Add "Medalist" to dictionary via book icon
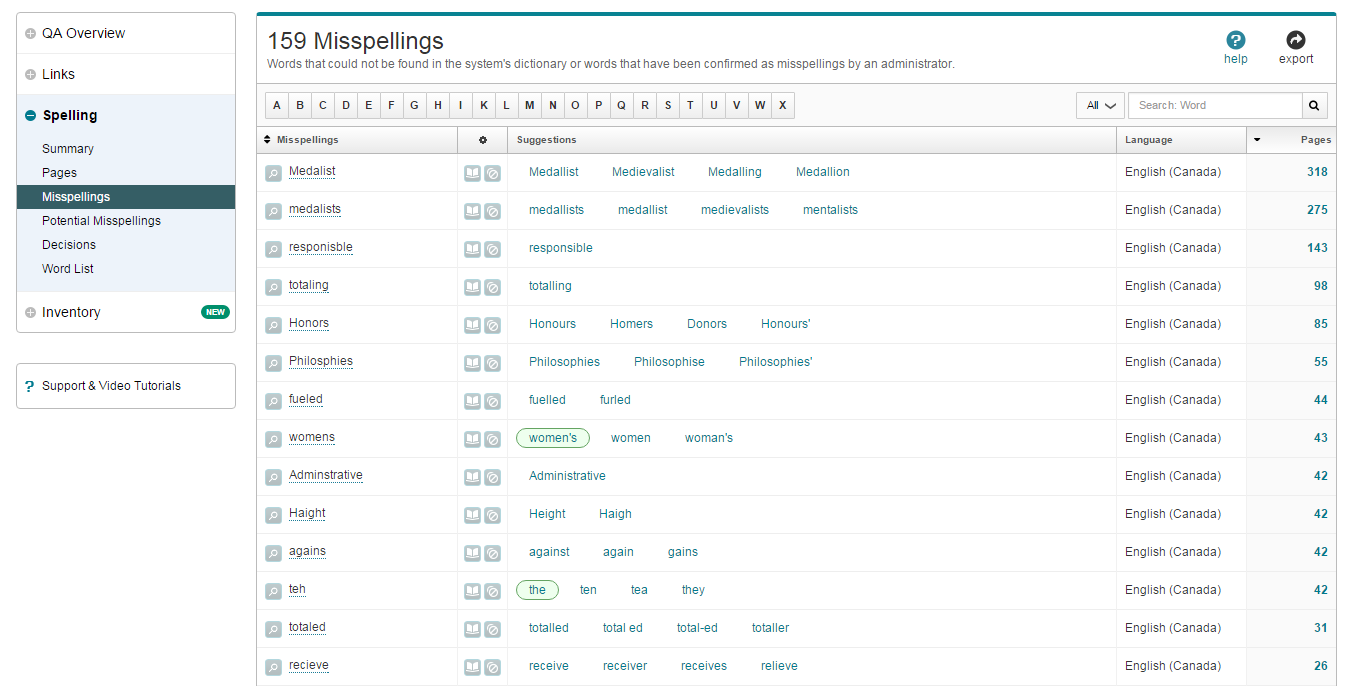Screen dimensions: 1351x686 click(x=472, y=172)
